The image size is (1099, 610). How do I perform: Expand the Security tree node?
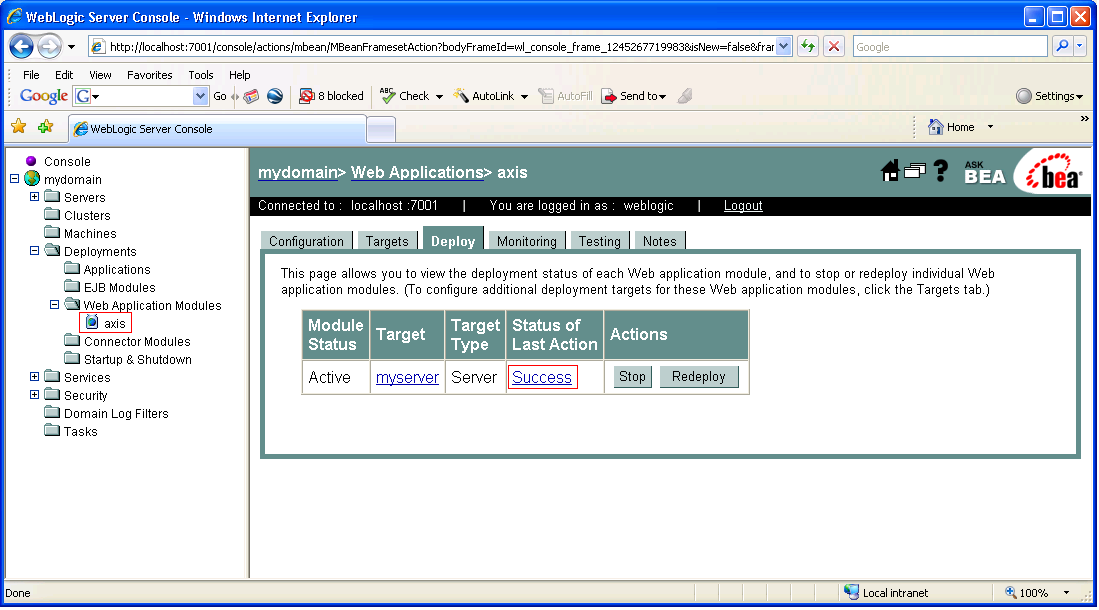[x=34, y=395]
